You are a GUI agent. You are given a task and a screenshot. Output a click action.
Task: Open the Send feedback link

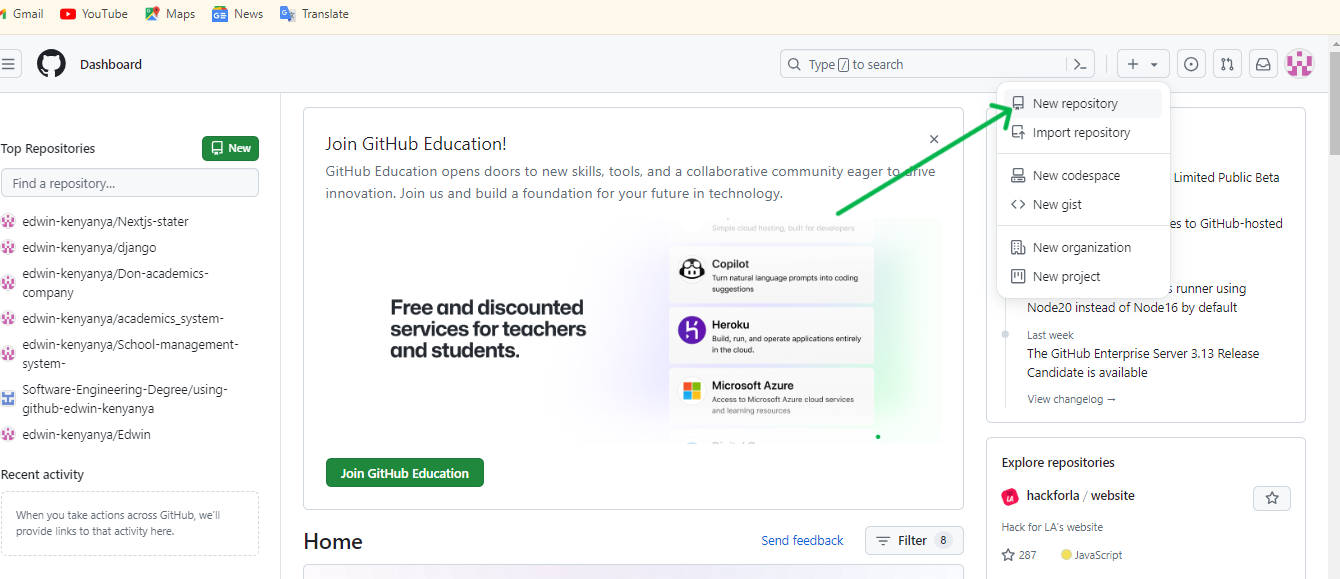pos(802,541)
